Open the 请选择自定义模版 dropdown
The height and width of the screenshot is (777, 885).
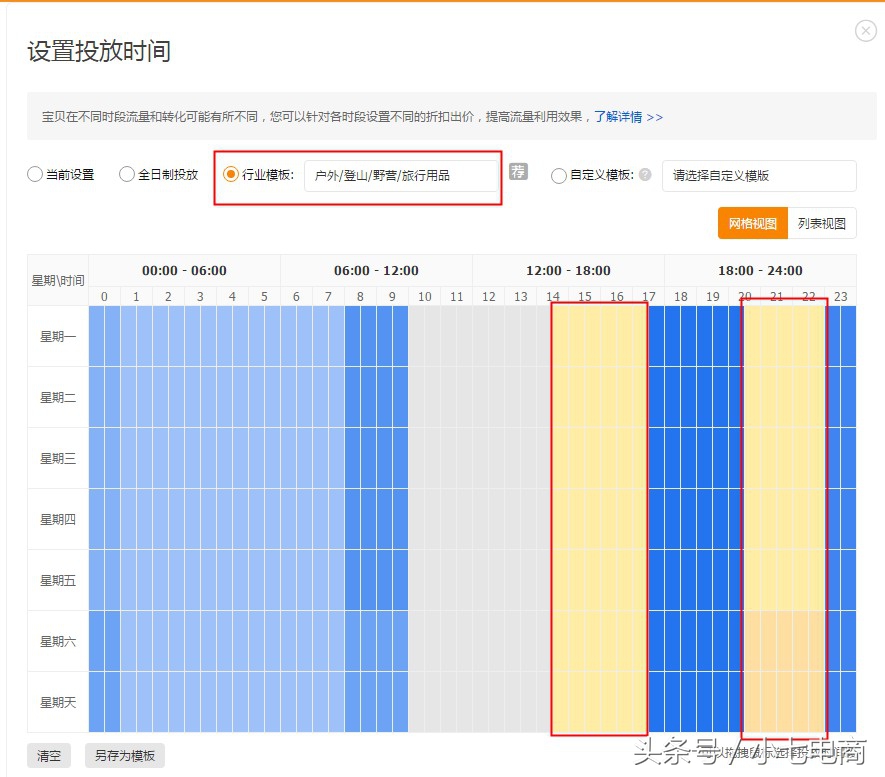pos(758,176)
